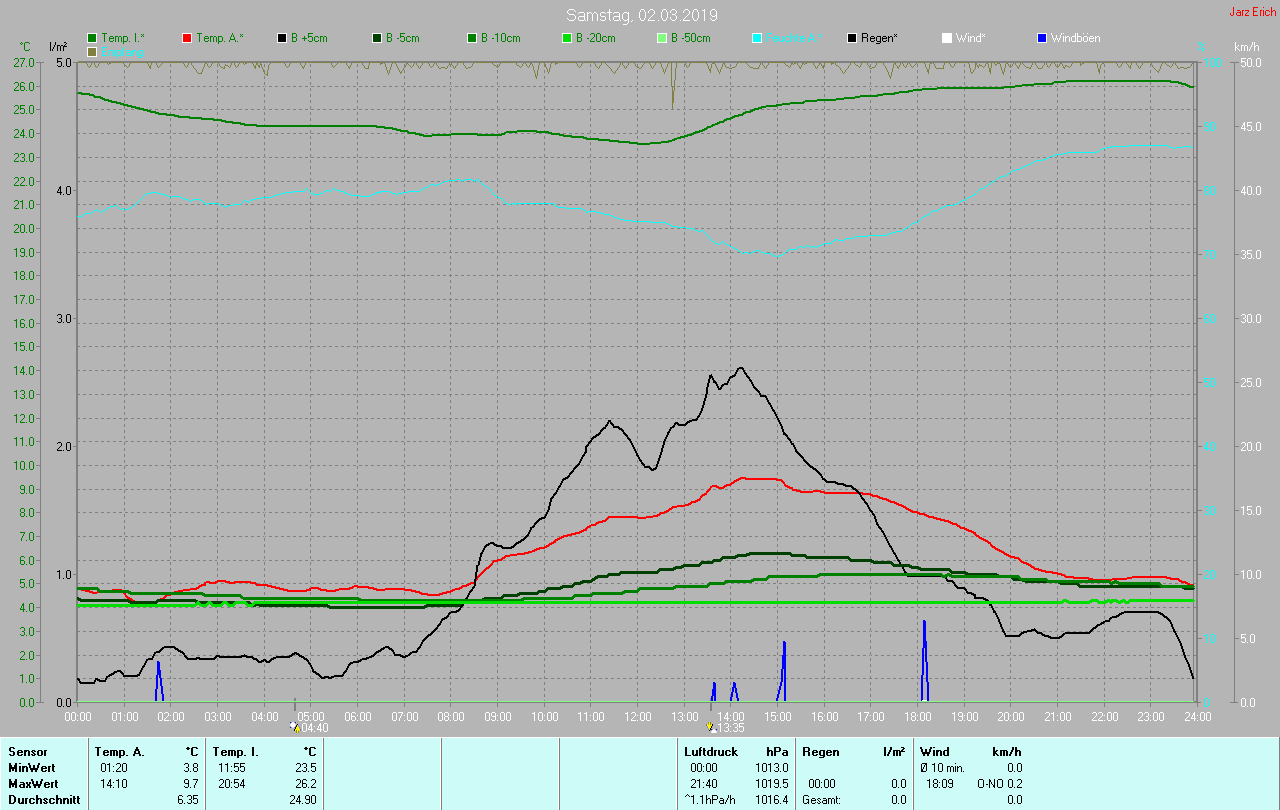1280x810 pixels.
Task: Click the B -5cm legend color box
Action: pos(377,38)
